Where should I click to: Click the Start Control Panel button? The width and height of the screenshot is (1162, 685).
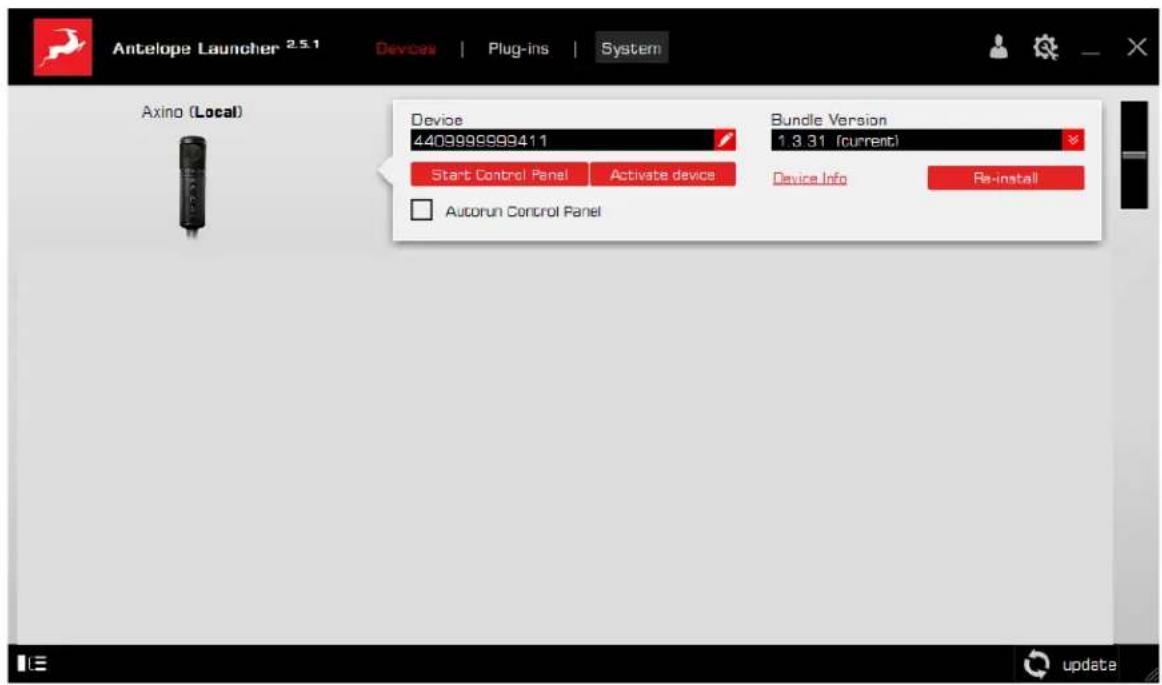click(x=499, y=175)
